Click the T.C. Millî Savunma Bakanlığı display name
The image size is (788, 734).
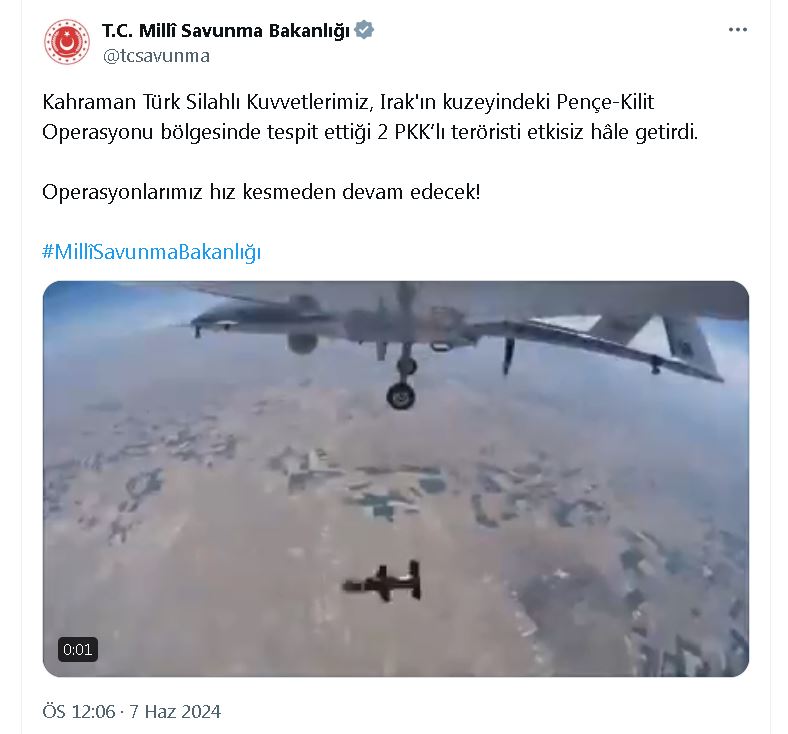pyautogui.click(x=226, y=31)
